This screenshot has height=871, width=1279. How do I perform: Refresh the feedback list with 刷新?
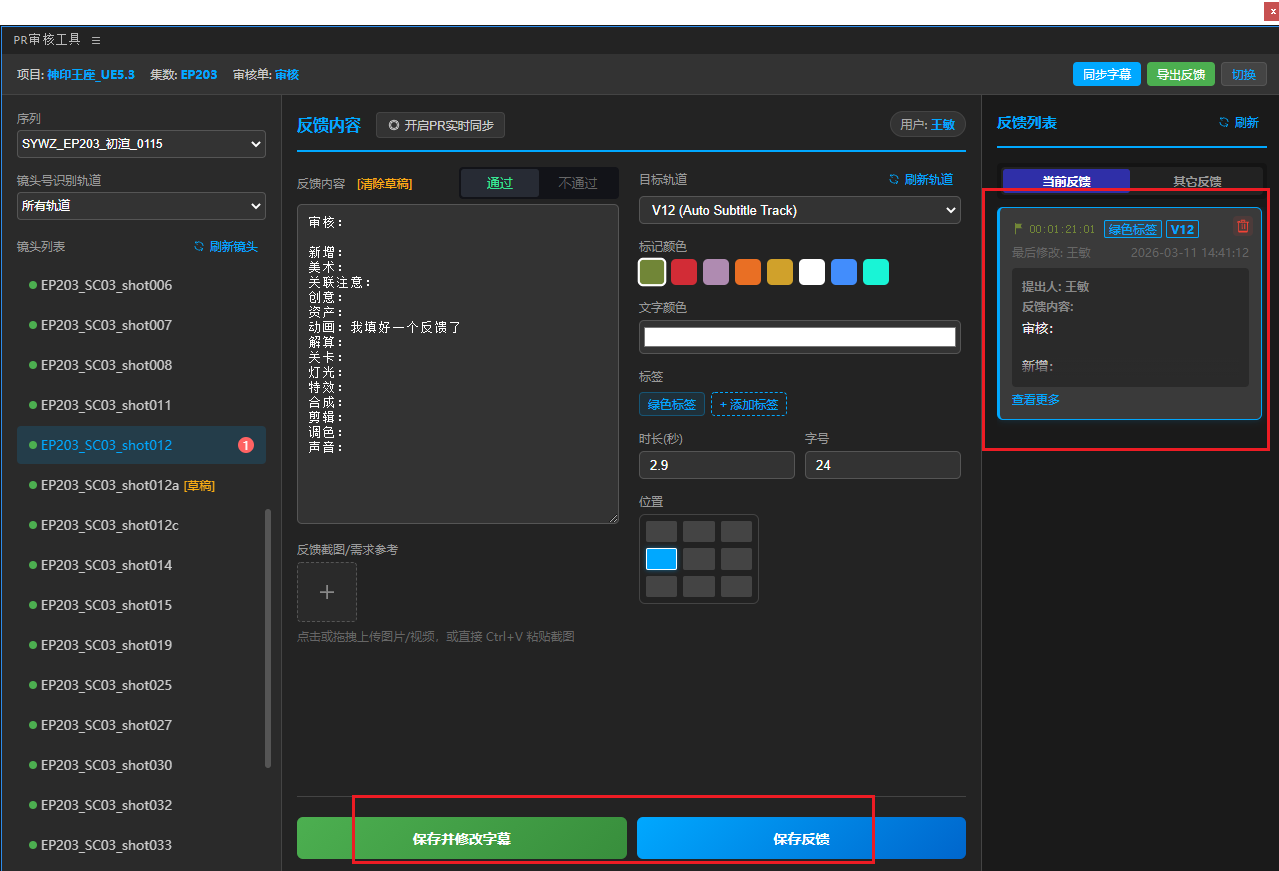coord(1238,123)
